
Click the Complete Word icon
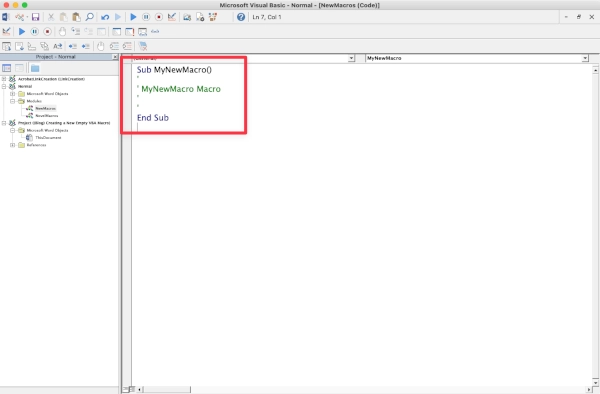point(57,47)
